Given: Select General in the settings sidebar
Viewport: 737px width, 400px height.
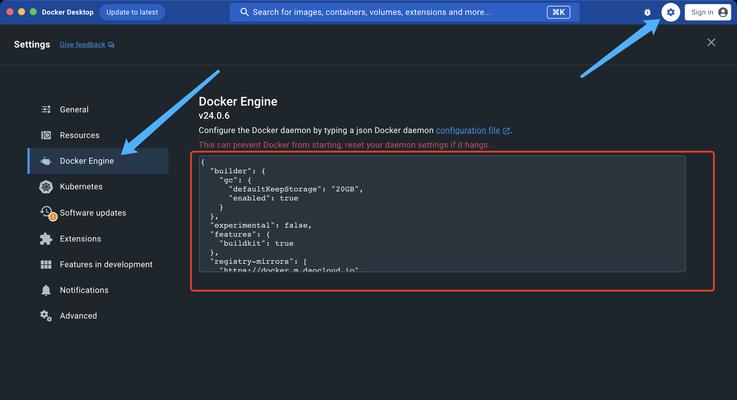Looking at the screenshot, I should coord(98,110).
